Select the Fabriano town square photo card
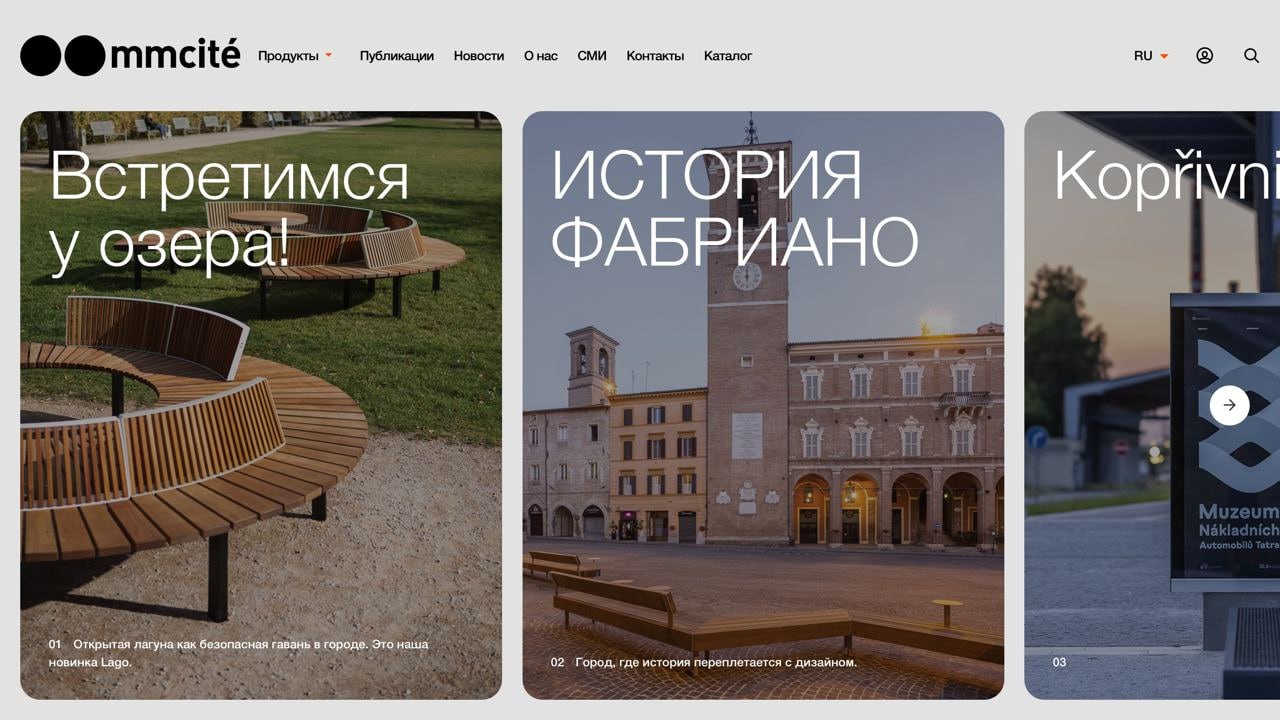Image resolution: width=1280 pixels, height=720 pixels. pos(763,405)
